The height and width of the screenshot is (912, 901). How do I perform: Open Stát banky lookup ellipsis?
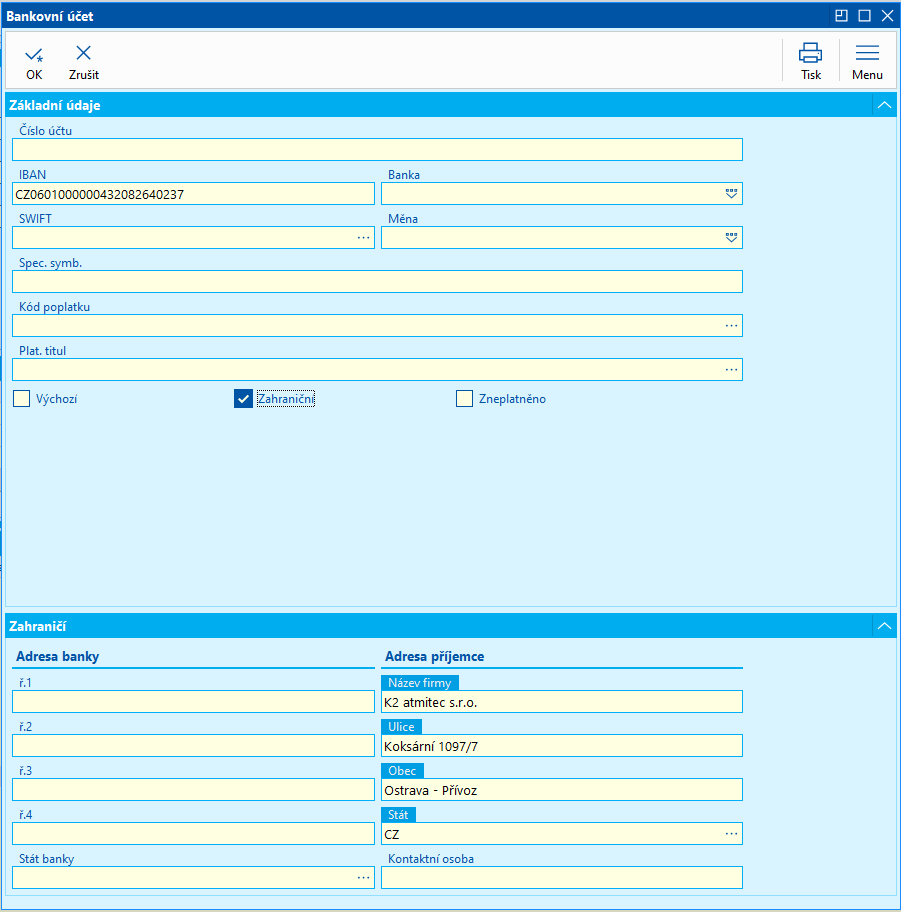pyautogui.click(x=363, y=878)
